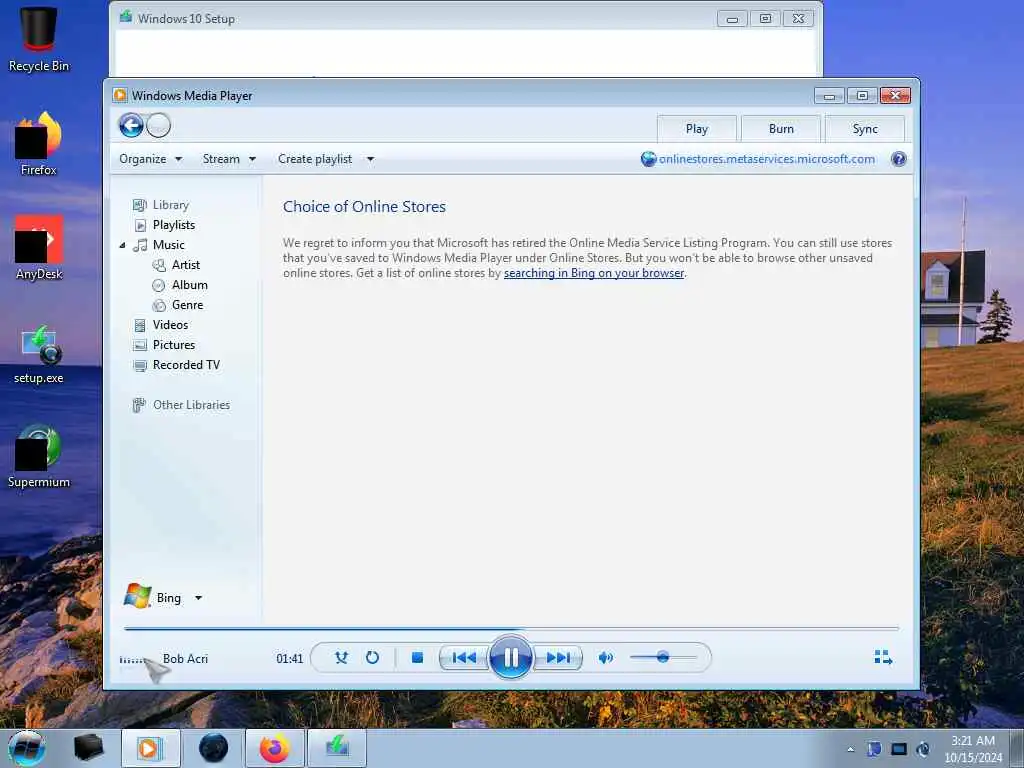This screenshot has height=768, width=1024.
Task: Switch to Now Playing view
Action: (883, 657)
